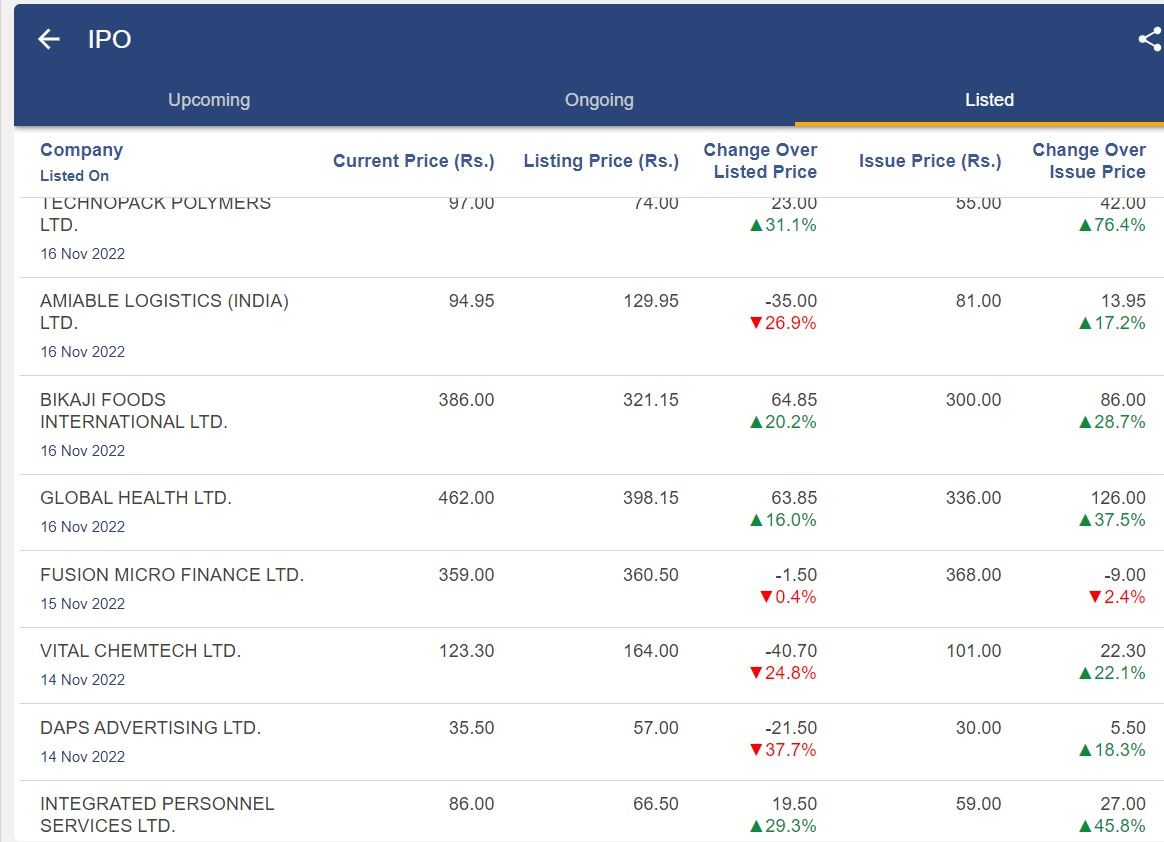Viewport: 1164px width, 842px height.
Task: Switch to the Upcoming tab
Action: click(x=209, y=99)
